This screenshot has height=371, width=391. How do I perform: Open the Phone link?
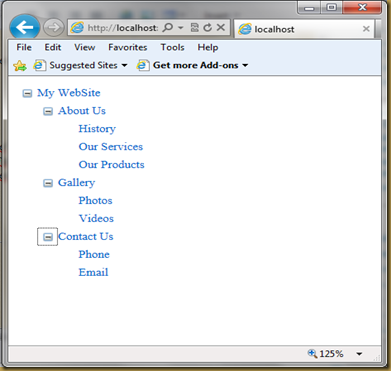coord(94,255)
